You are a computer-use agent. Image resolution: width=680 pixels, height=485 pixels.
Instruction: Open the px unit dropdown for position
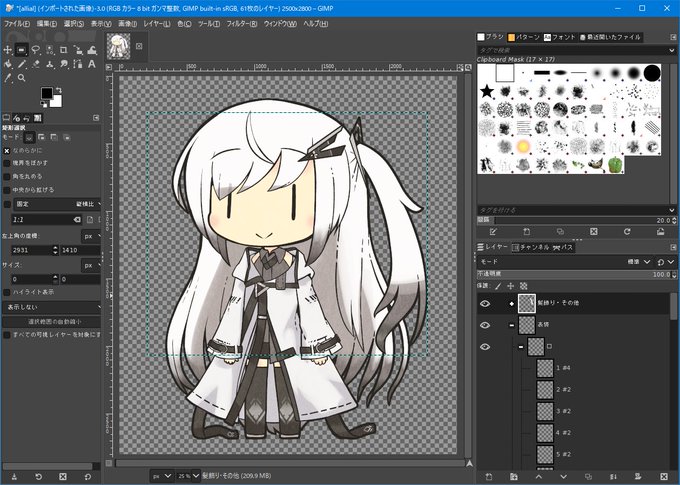coord(91,236)
